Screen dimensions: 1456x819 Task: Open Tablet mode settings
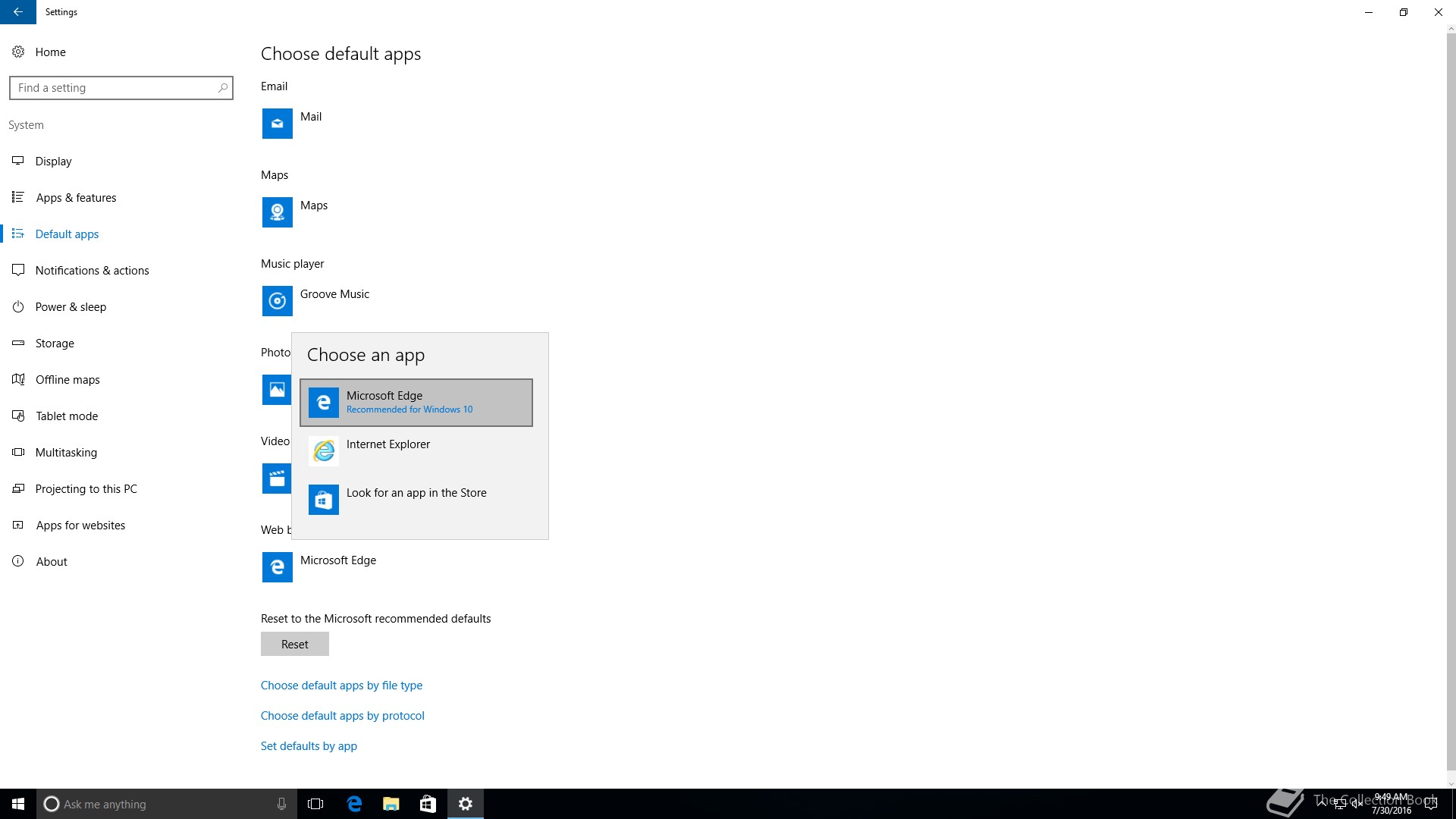(x=67, y=416)
